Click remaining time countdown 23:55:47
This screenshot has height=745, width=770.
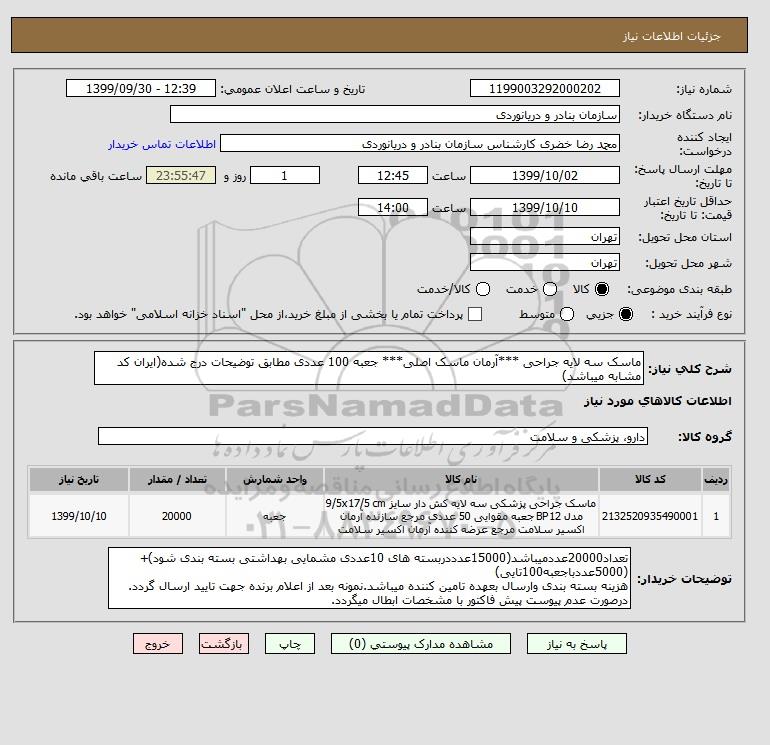[181, 175]
